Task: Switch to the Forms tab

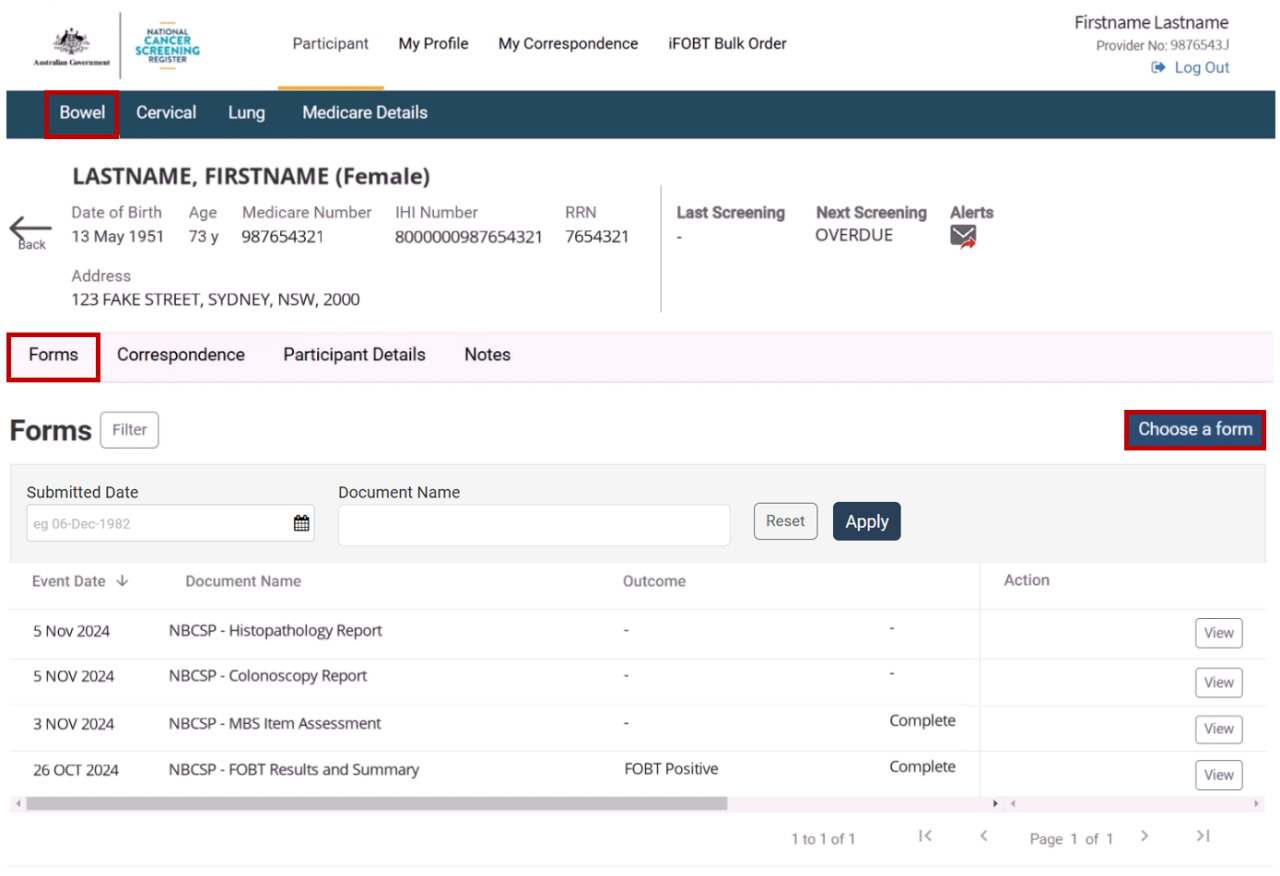Action: click(x=53, y=357)
